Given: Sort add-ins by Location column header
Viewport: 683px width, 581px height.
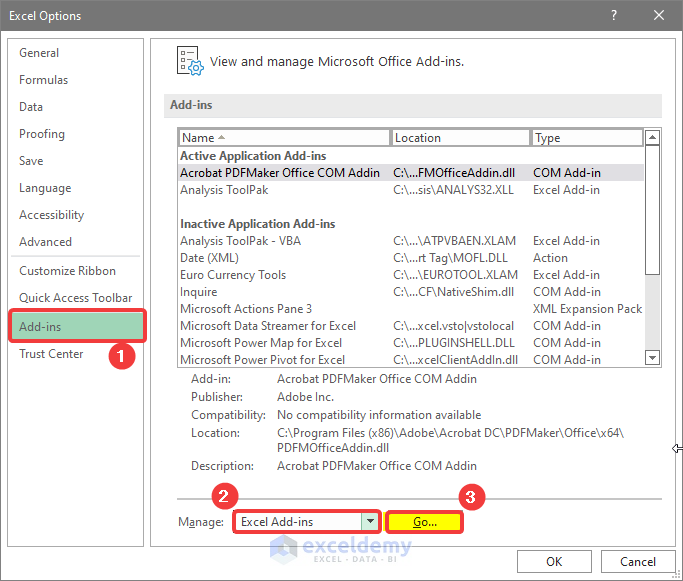Looking at the screenshot, I should pyautogui.click(x=461, y=138).
